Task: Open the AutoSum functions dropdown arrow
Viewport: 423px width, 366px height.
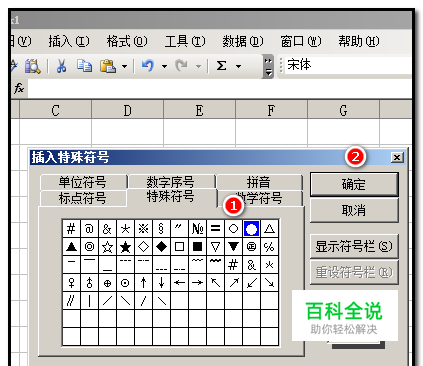Action: [x=238, y=66]
